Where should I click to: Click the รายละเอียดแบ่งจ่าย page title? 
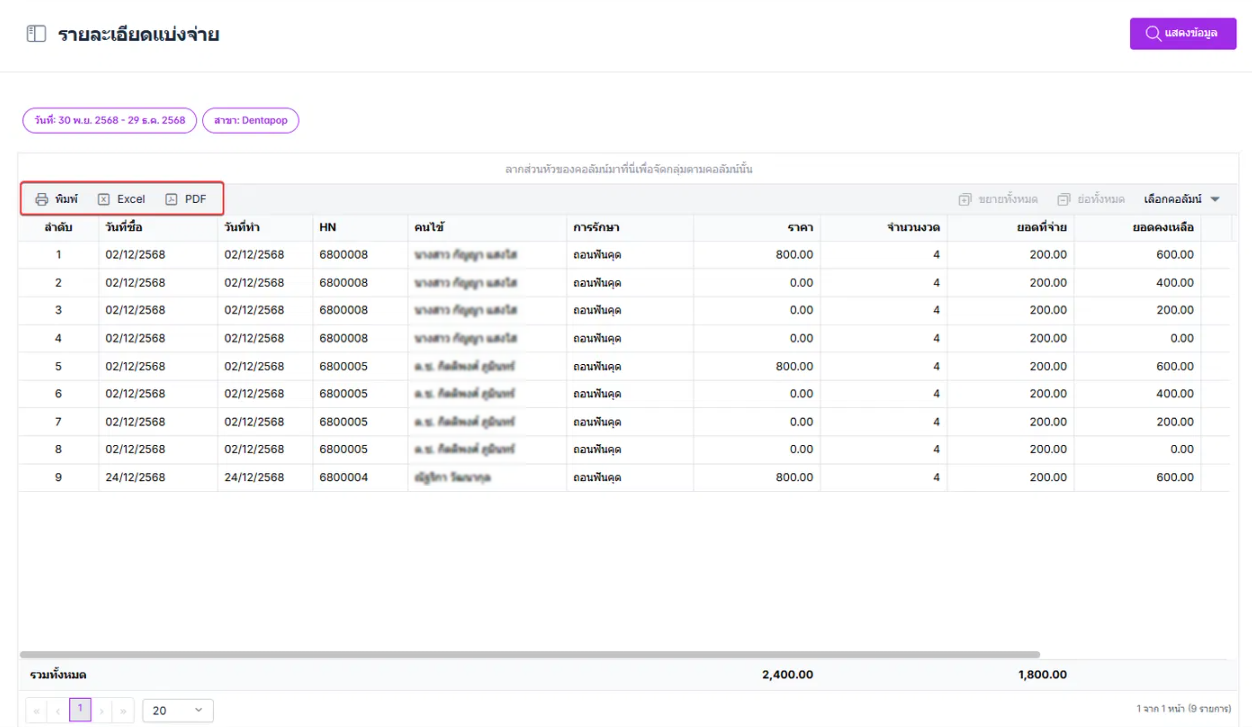(x=138, y=35)
